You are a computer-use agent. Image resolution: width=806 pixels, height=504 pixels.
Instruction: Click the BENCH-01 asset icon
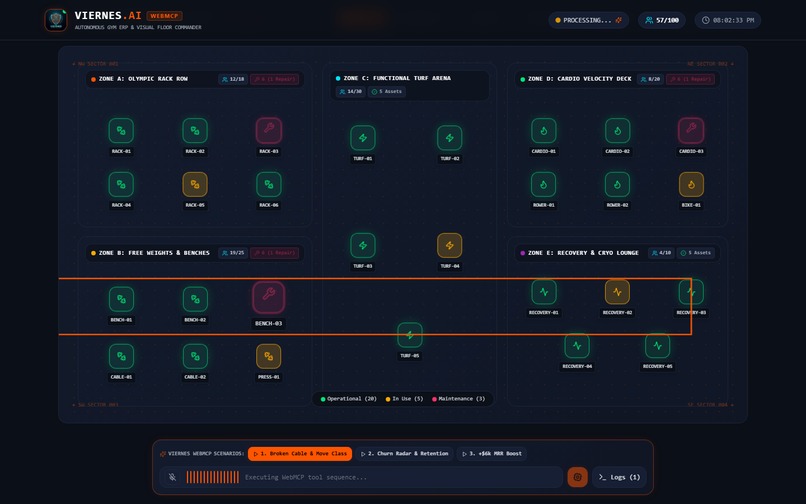click(x=121, y=299)
